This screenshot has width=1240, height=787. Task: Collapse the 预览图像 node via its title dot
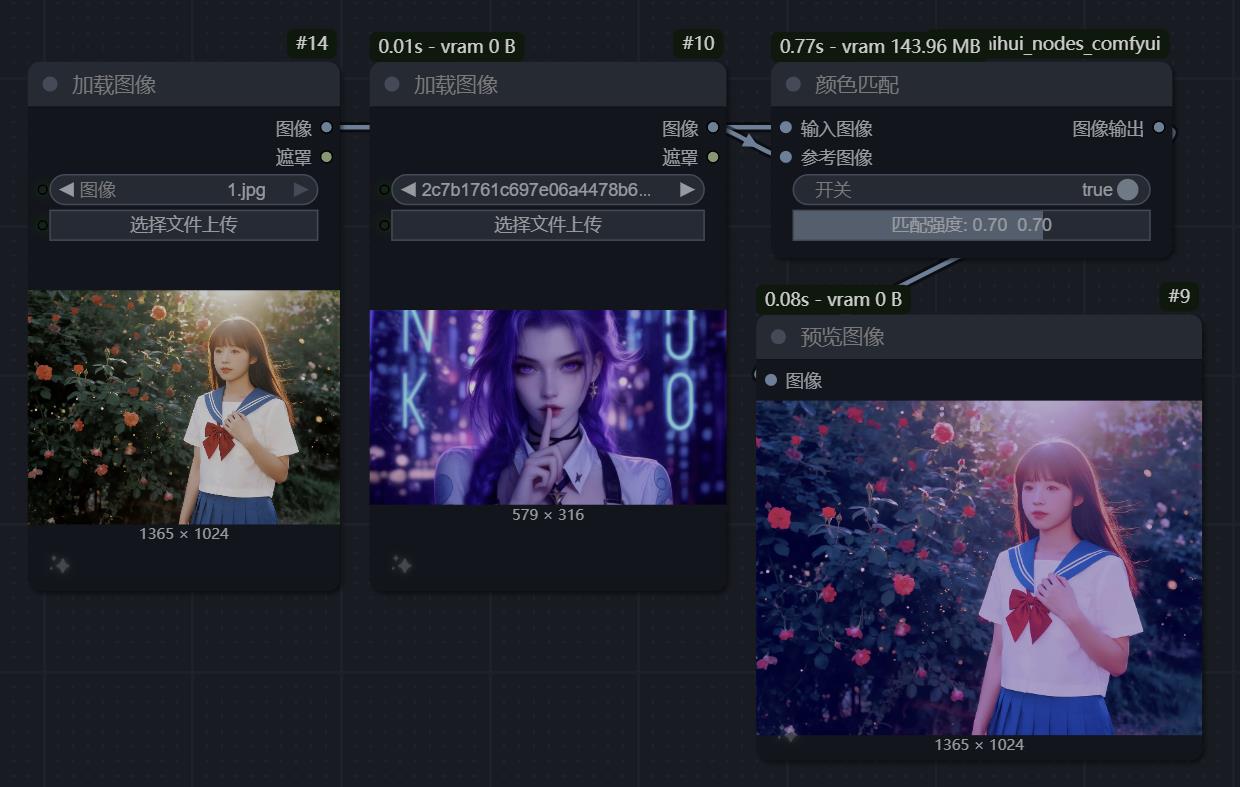[778, 337]
